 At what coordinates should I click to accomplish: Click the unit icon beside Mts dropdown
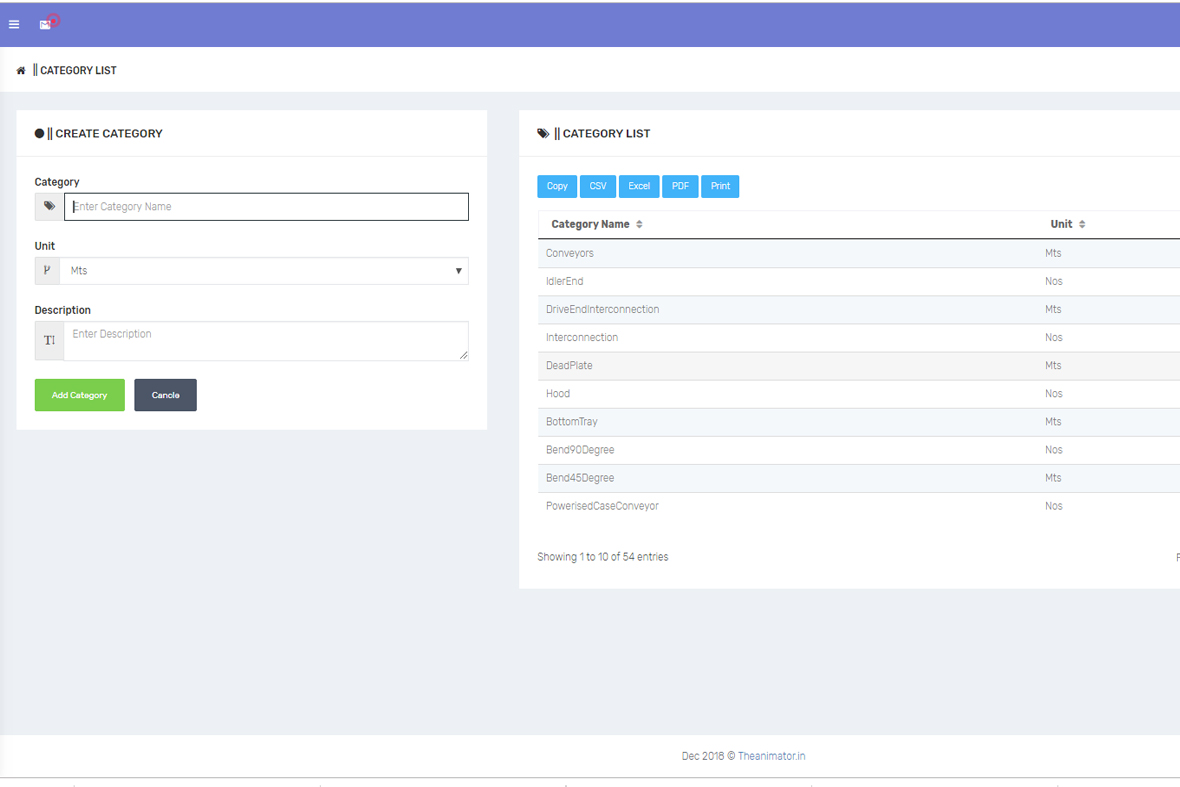click(47, 271)
